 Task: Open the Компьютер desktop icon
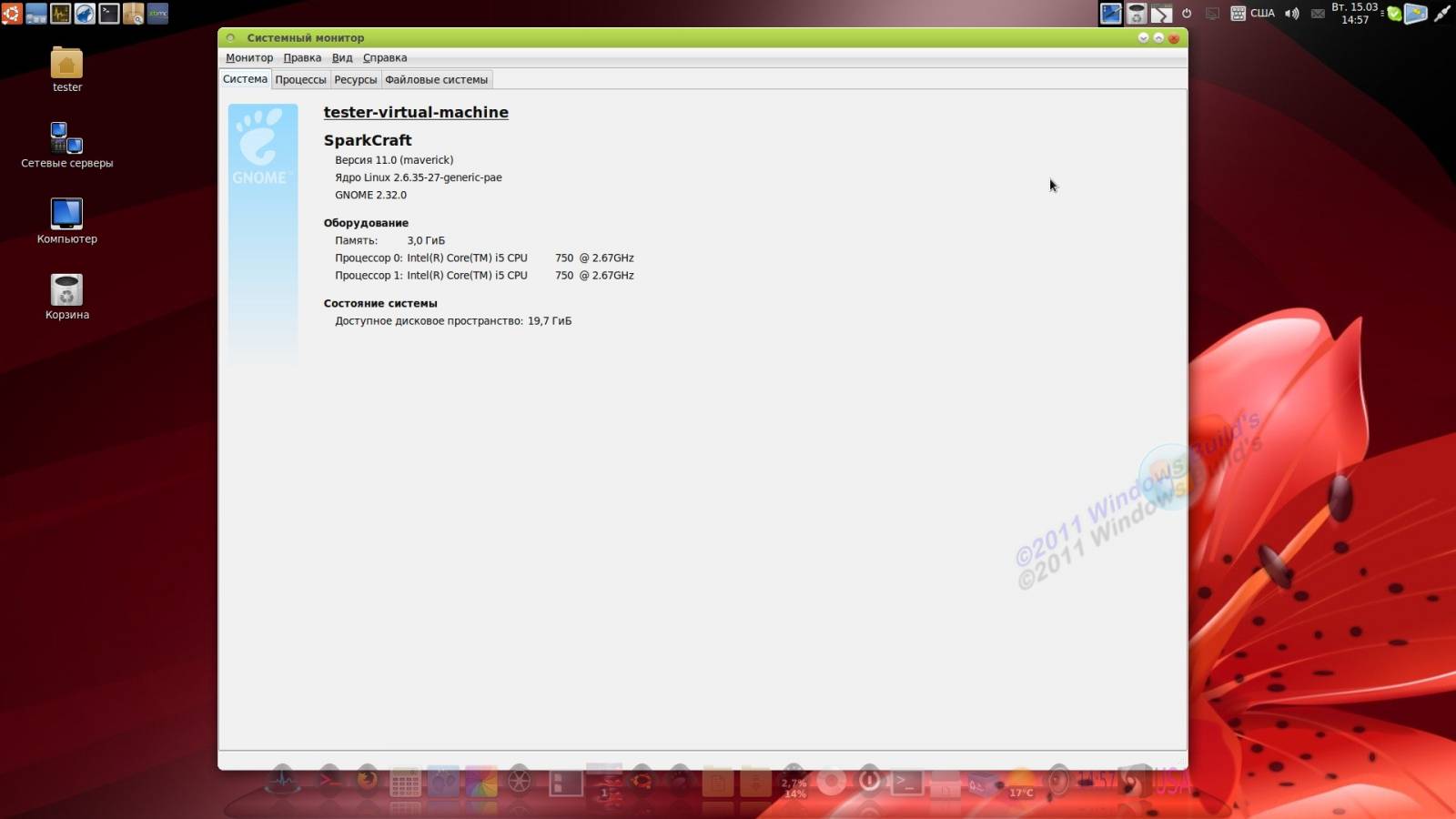[x=66, y=221]
